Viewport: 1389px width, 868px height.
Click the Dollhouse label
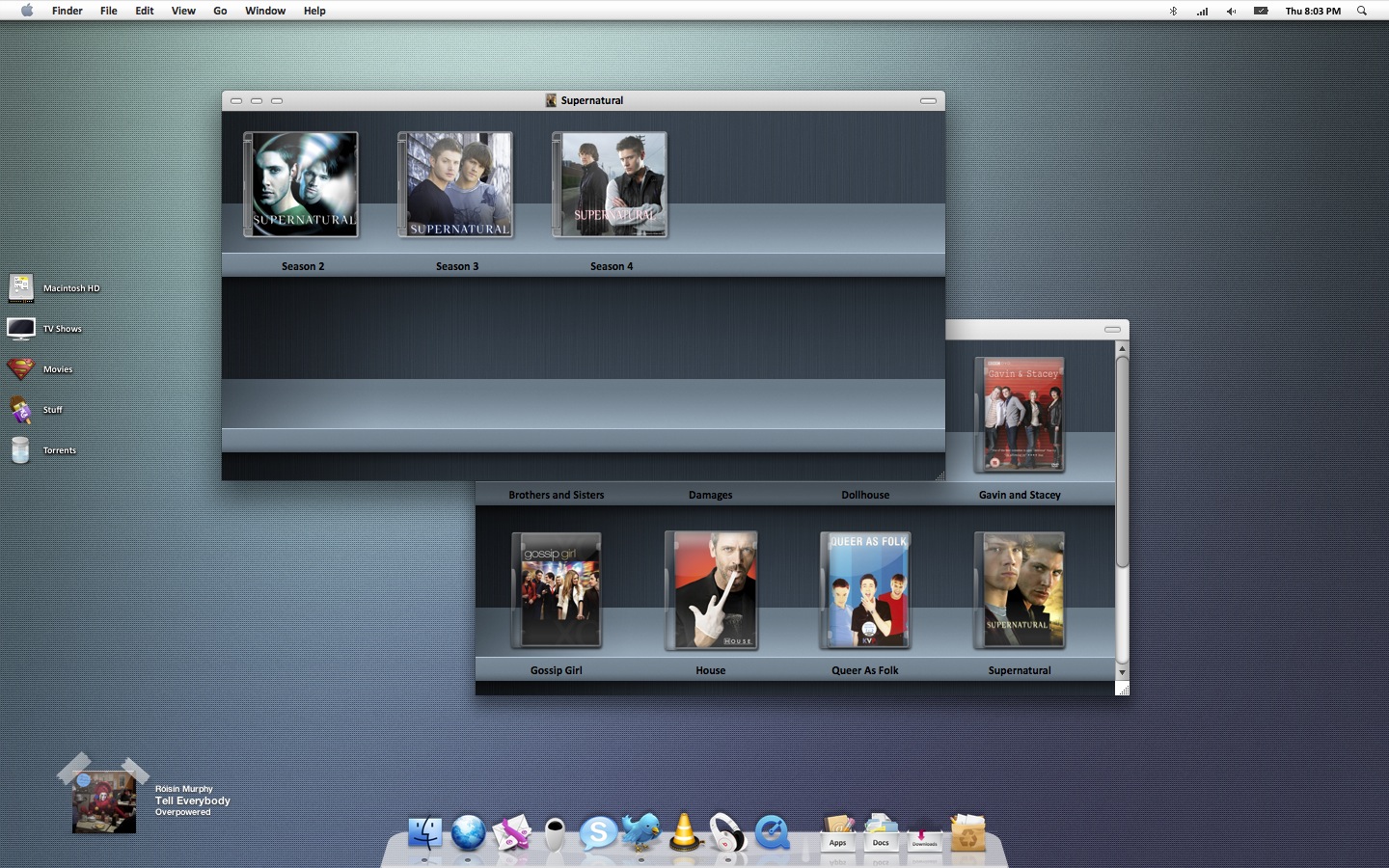tap(865, 495)
